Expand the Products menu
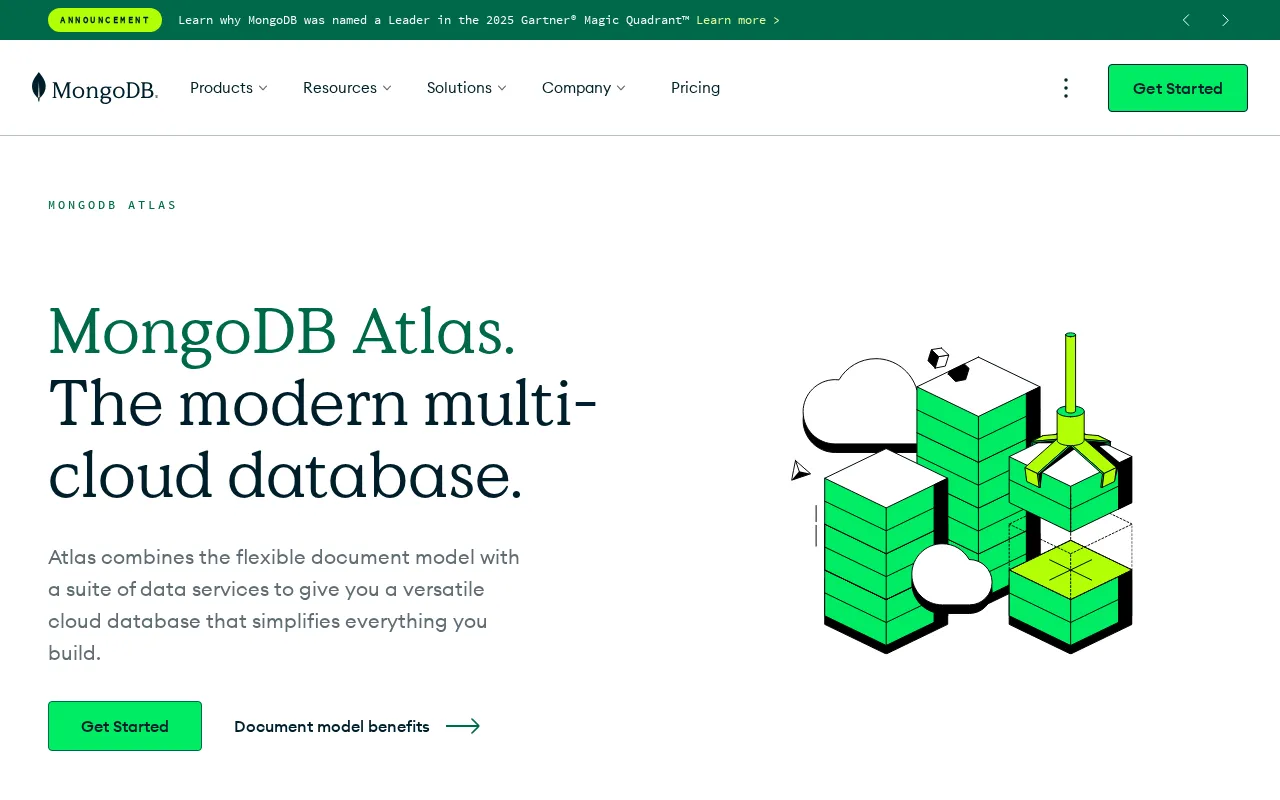The width and height of the screenshot is (1280, 800). point(229,88)
